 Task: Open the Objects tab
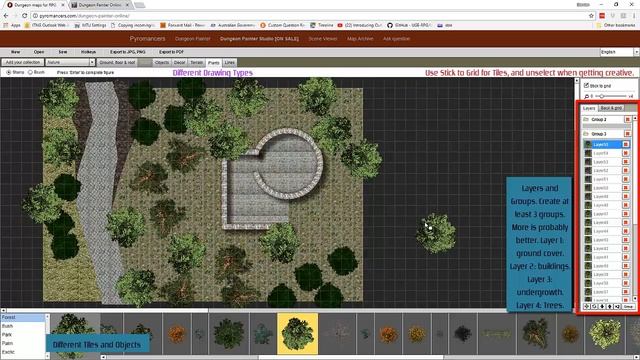pos(162,62)
